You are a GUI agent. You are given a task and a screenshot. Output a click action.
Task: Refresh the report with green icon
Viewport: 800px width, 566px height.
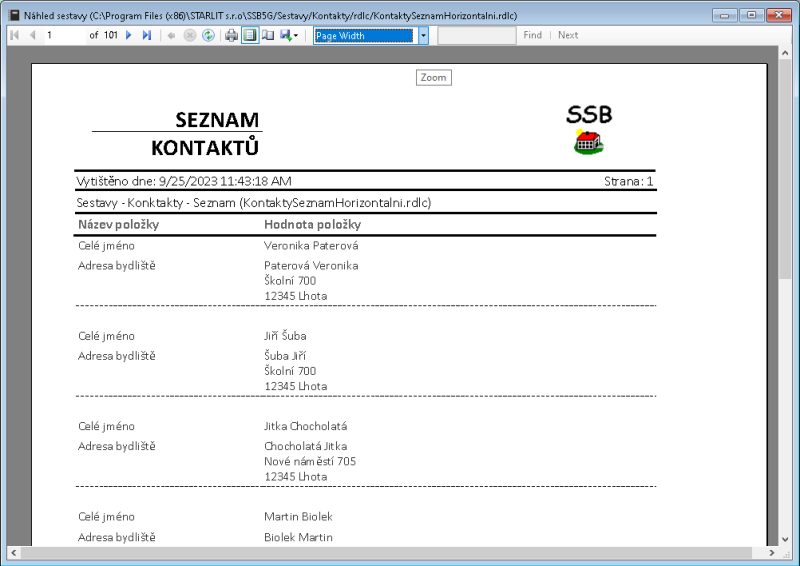pyautogui.click(x=208, y=35)
